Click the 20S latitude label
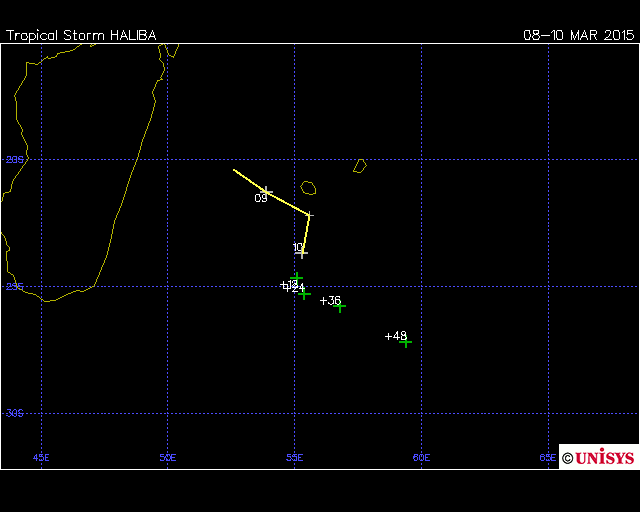The height and width of the screenshot is (512, 640). tap(14, 159)
